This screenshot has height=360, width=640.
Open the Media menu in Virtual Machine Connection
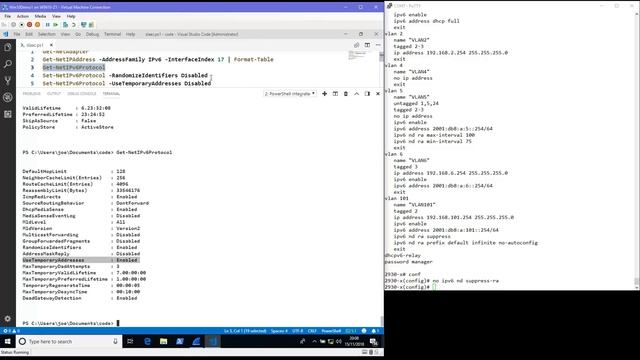tap(40, 16)
